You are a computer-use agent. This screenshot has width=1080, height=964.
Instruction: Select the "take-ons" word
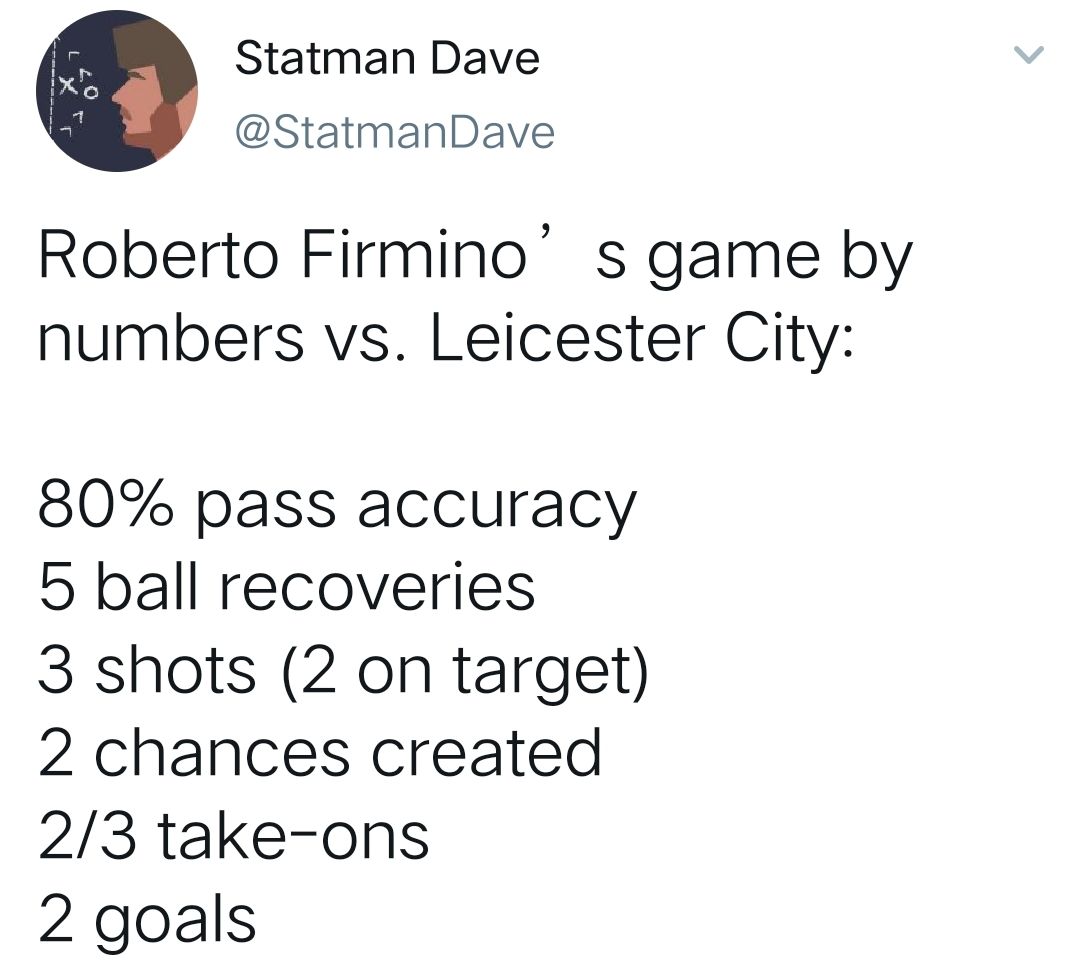click(294, 834)
